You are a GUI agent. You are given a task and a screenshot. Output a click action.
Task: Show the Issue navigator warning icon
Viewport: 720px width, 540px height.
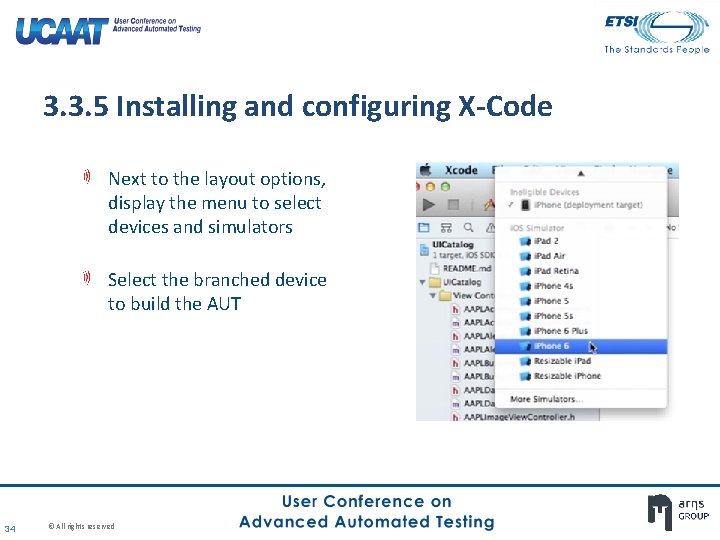(x=490, y=228)
